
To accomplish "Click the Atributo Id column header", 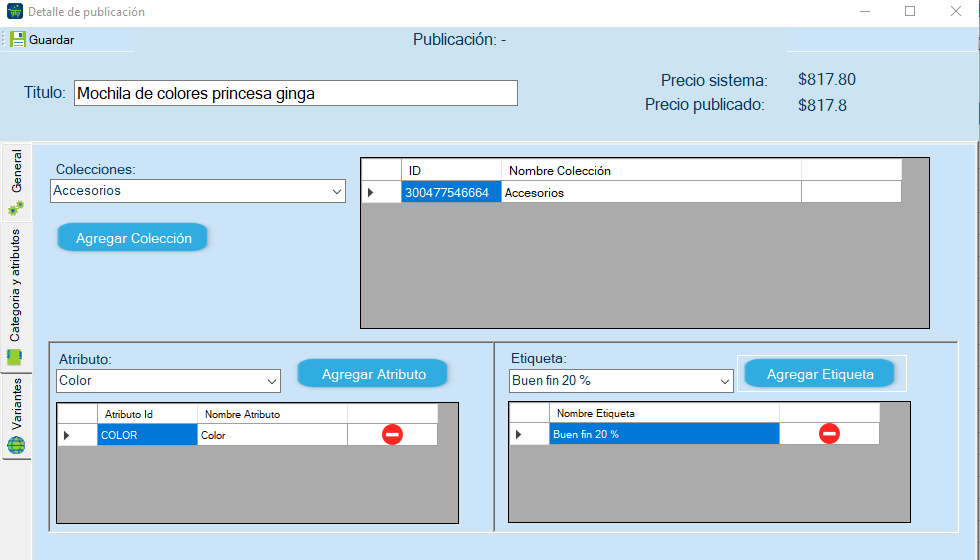I will coord(148,414).
